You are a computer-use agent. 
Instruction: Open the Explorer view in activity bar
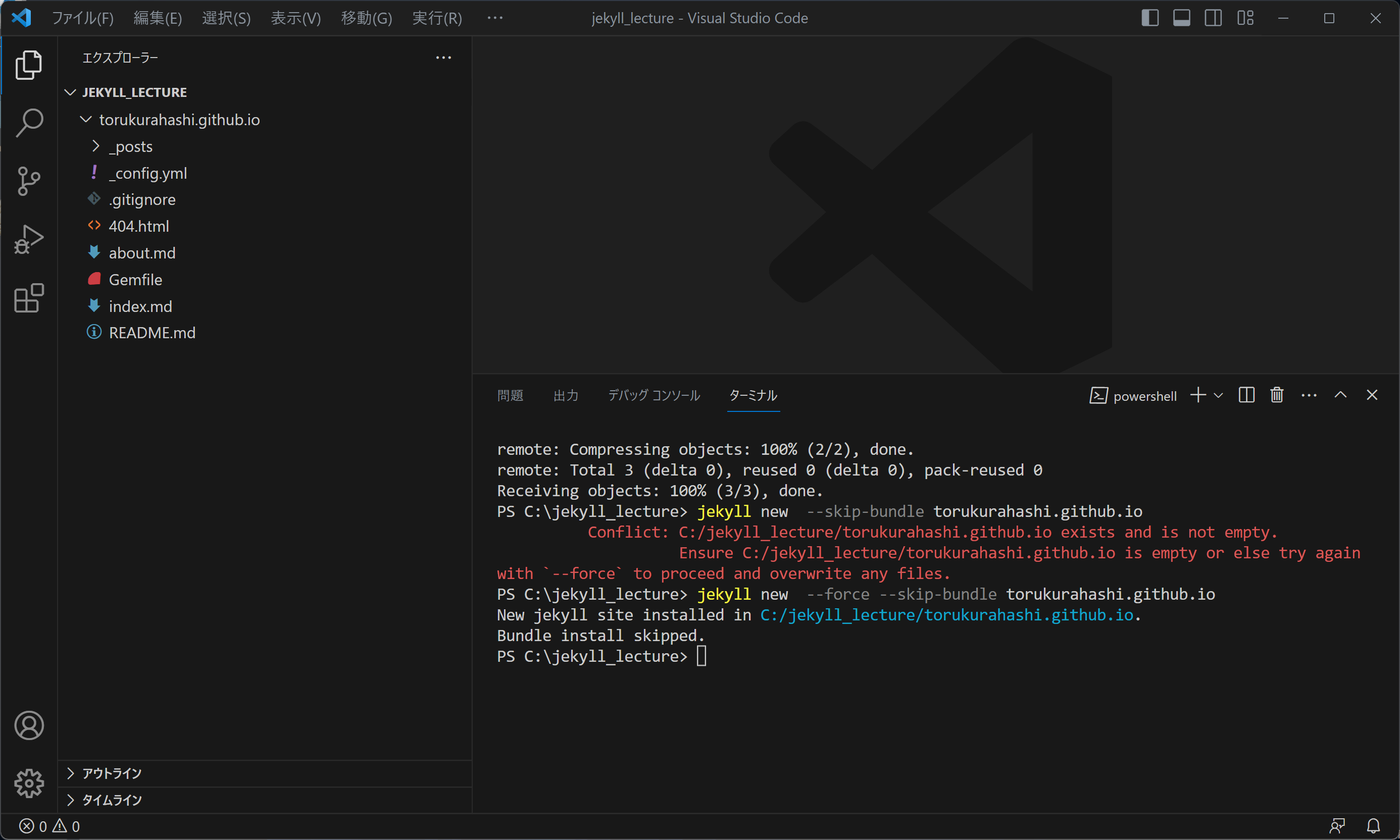tap(29, 65)
